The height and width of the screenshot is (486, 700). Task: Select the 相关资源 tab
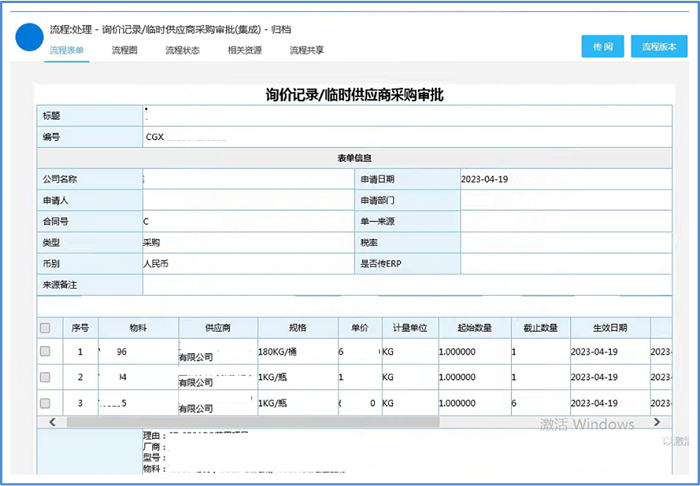pos(245,49)
